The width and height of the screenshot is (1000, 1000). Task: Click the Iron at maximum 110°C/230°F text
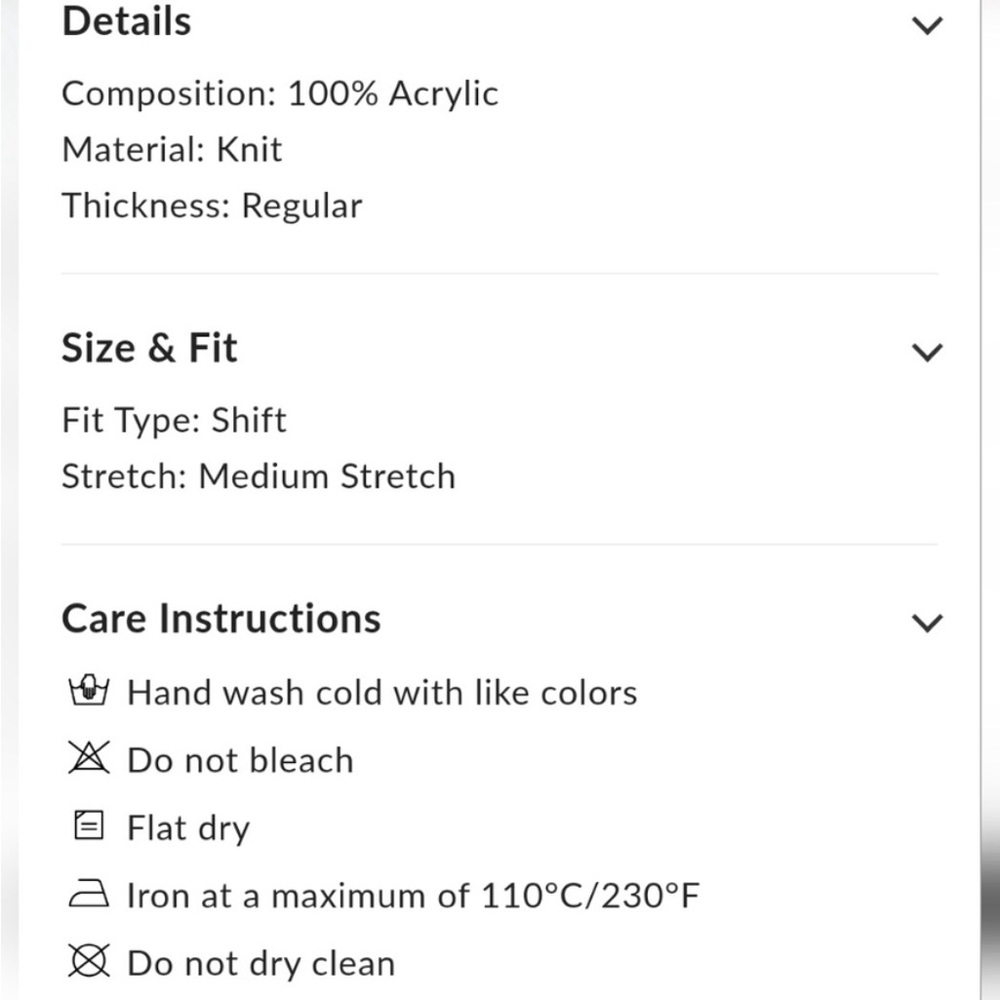pyautogui.click(x=413, y=896)
